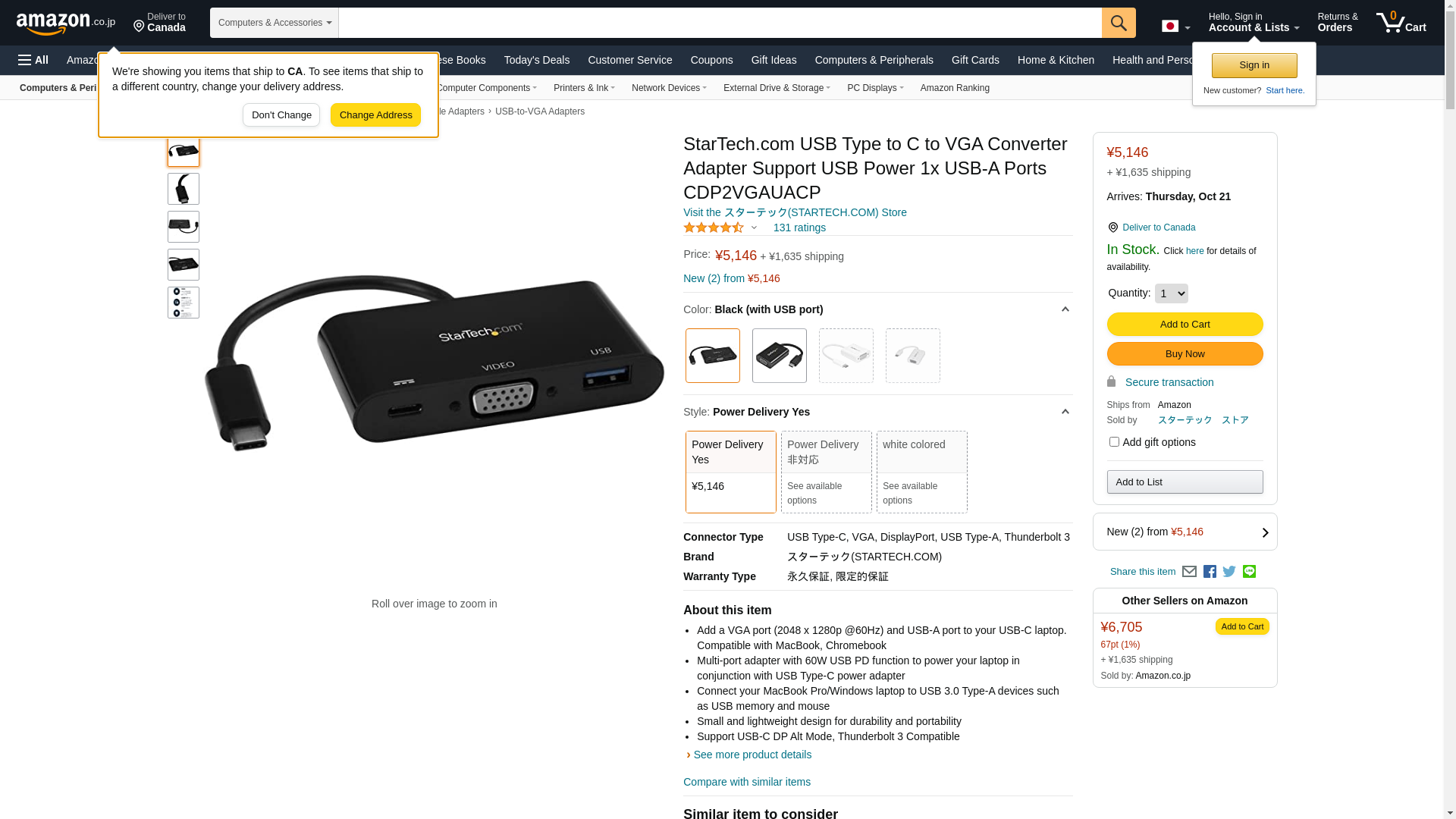
Task: Click in the search input field
Action: (720, 23)
